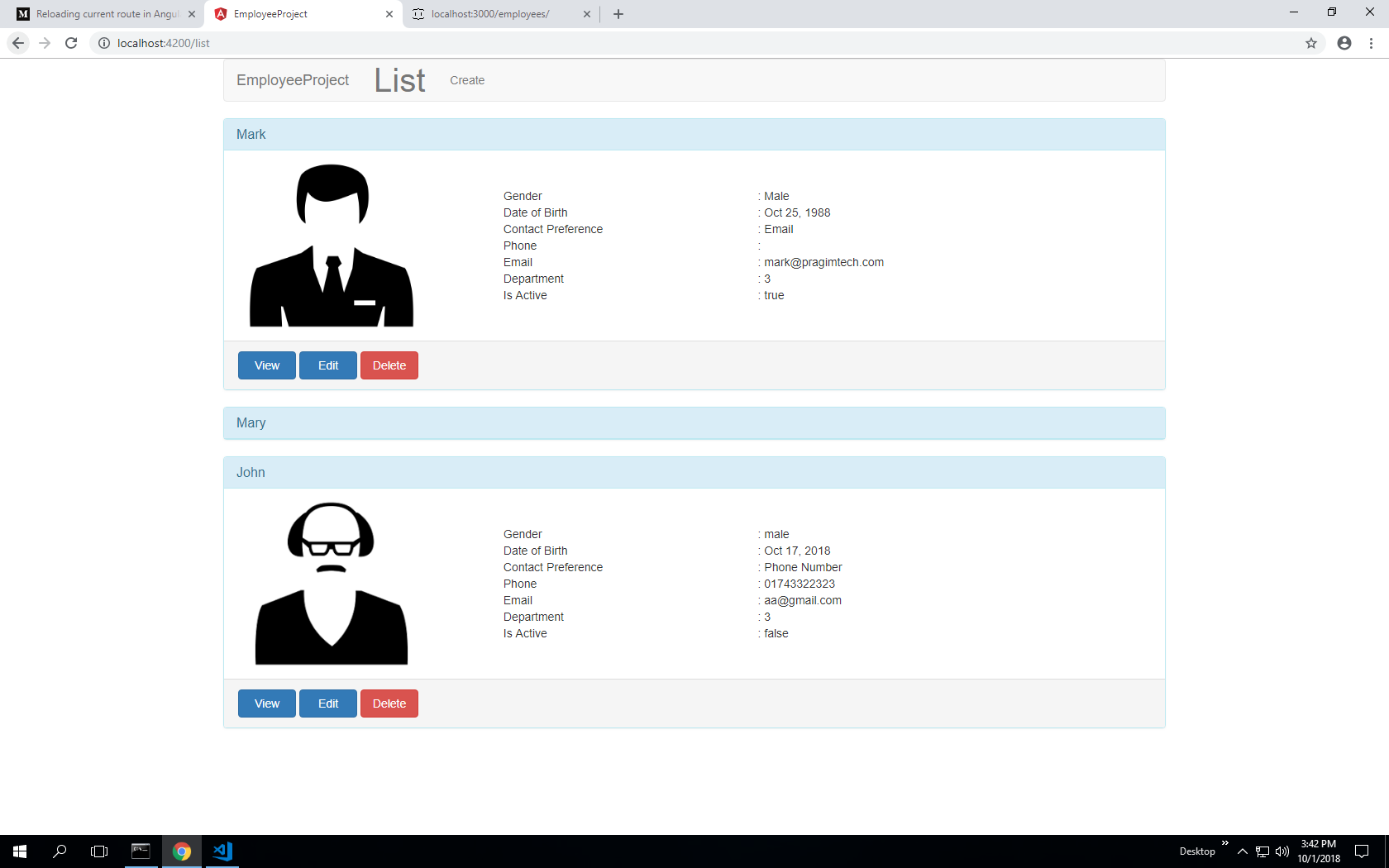Navigate back to the previous page
The image size is (1389, 868).
pyautogui.click(x=17, y=43)
